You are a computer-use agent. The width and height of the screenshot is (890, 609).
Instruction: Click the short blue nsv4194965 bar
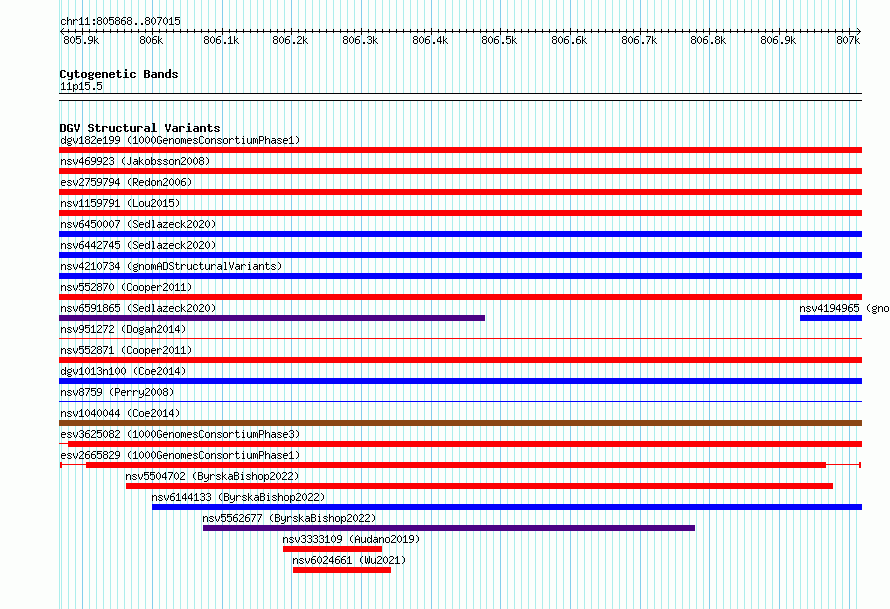831,318
